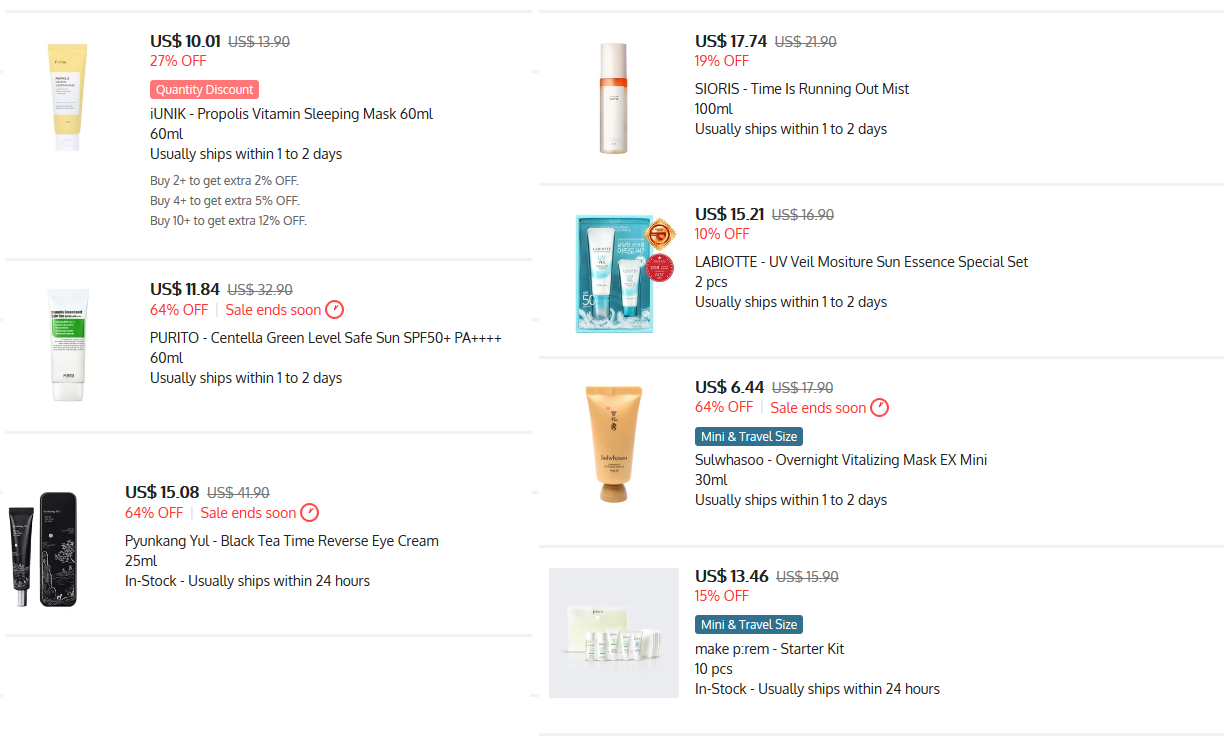Open the PURITO sunscreen product image
This screenshot has width=1224, height=746.
coord(68,344)
